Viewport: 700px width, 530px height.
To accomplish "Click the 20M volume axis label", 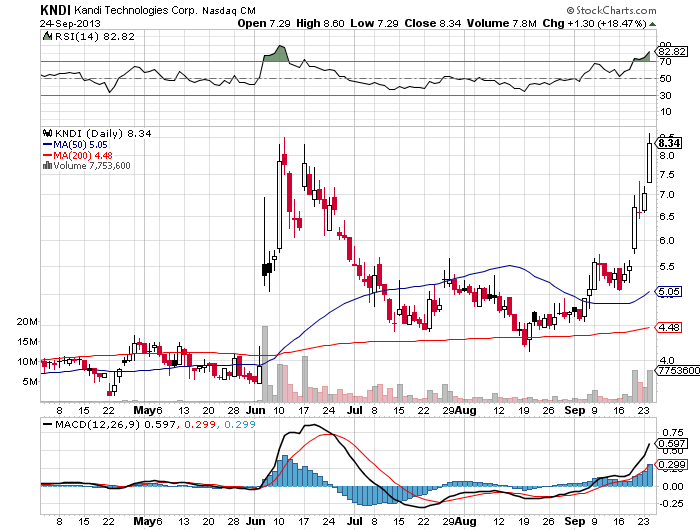I will pos(27,321).
